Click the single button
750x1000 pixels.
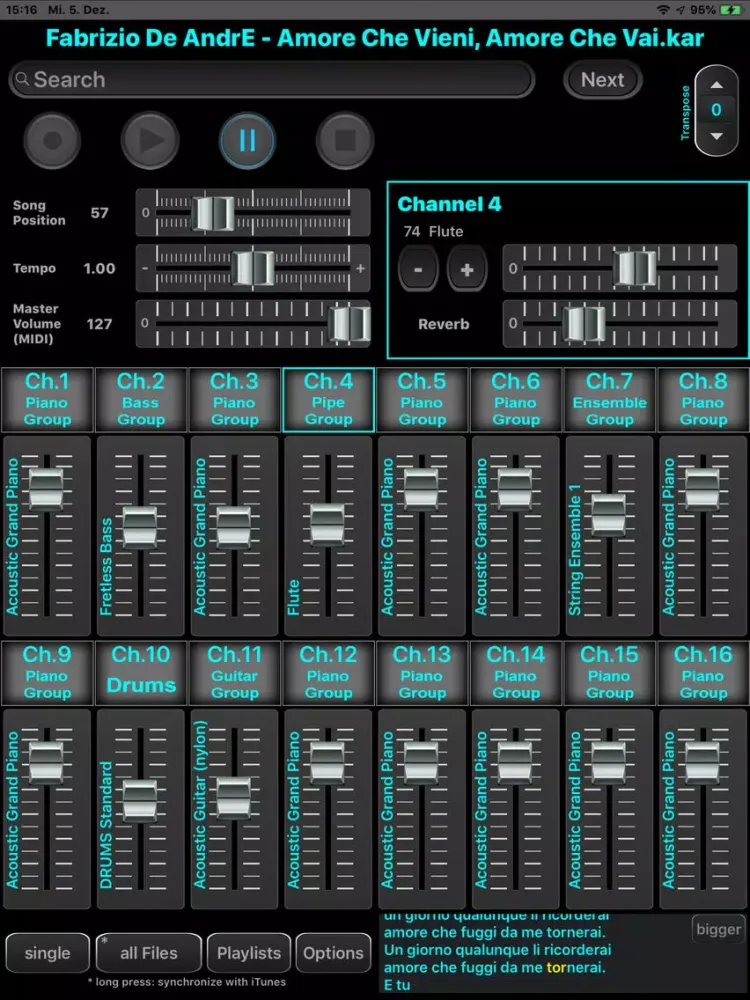[47, 953]
